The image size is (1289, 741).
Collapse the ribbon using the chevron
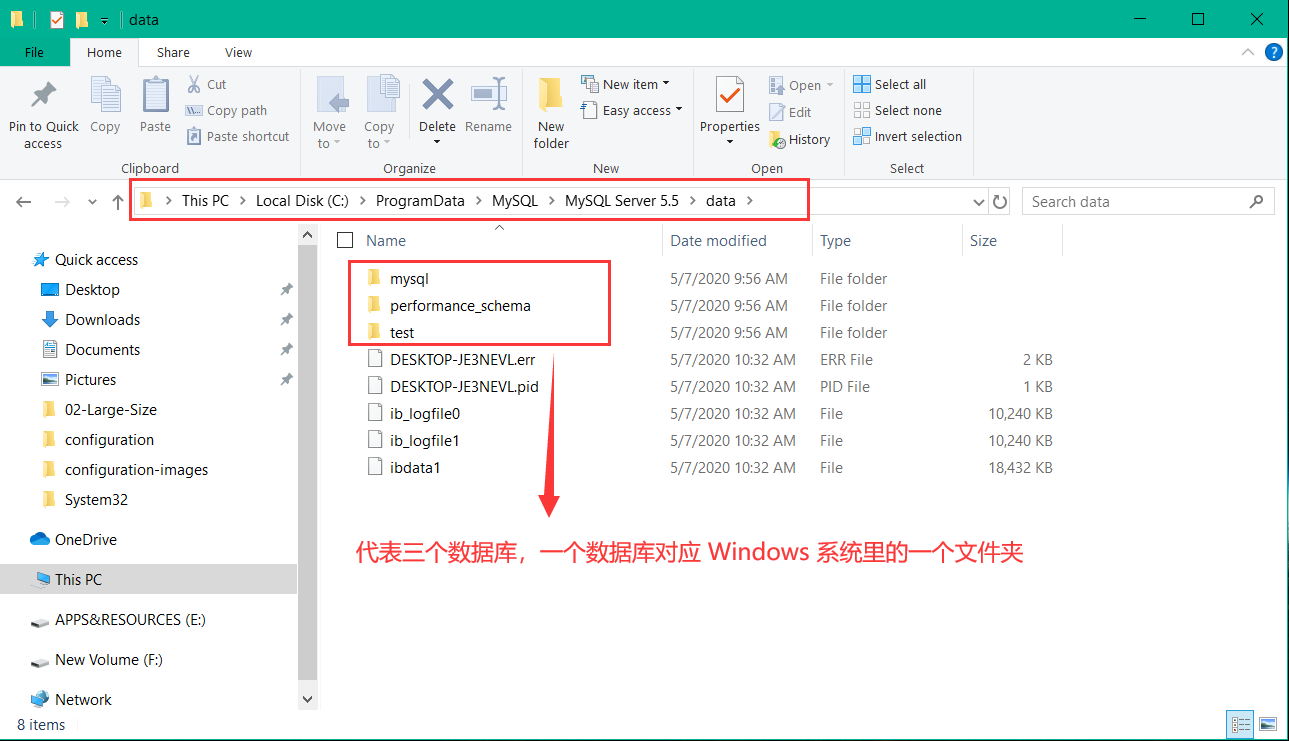[x=1247, y=53]
